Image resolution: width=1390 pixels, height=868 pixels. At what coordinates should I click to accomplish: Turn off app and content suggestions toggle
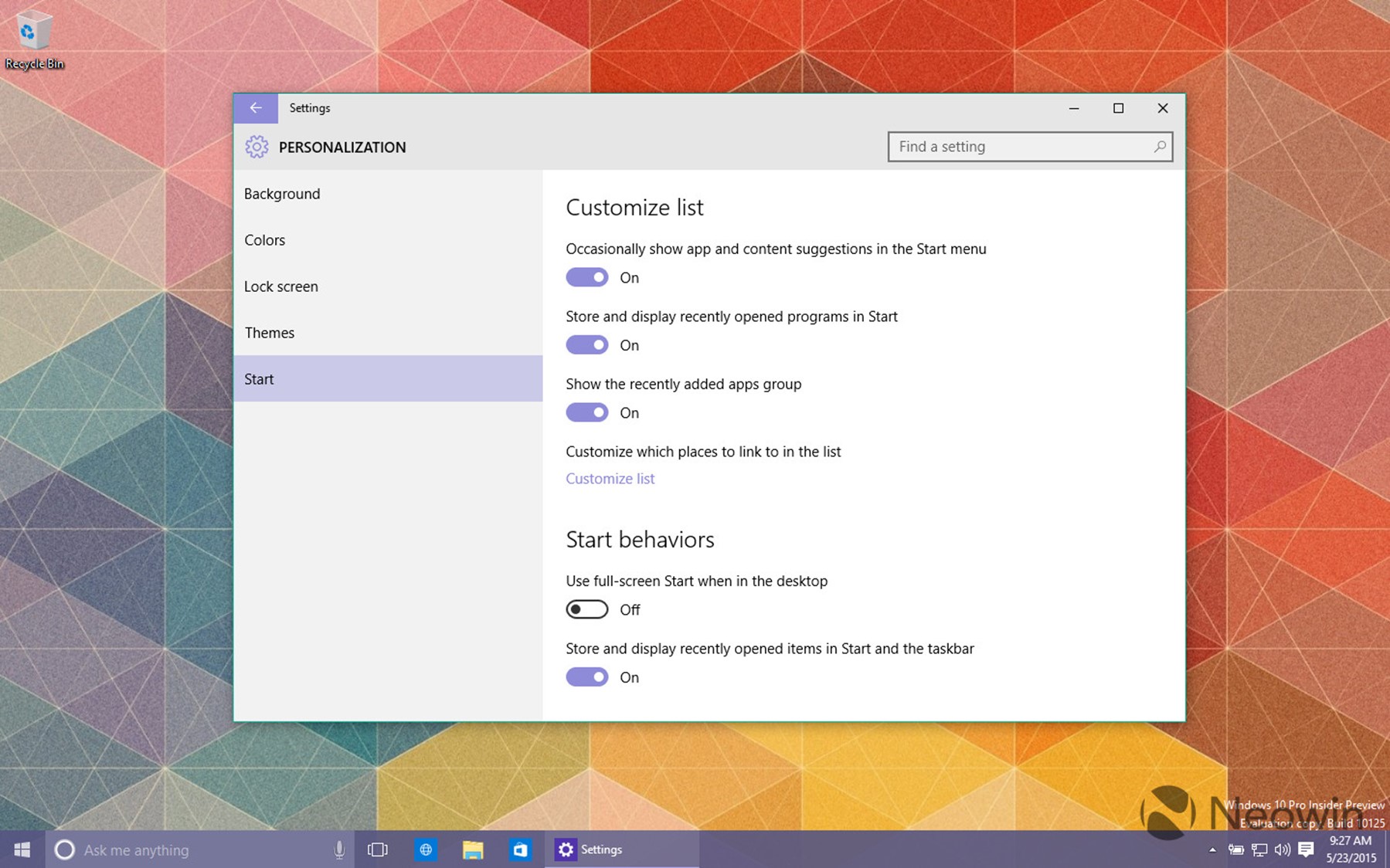587,277
